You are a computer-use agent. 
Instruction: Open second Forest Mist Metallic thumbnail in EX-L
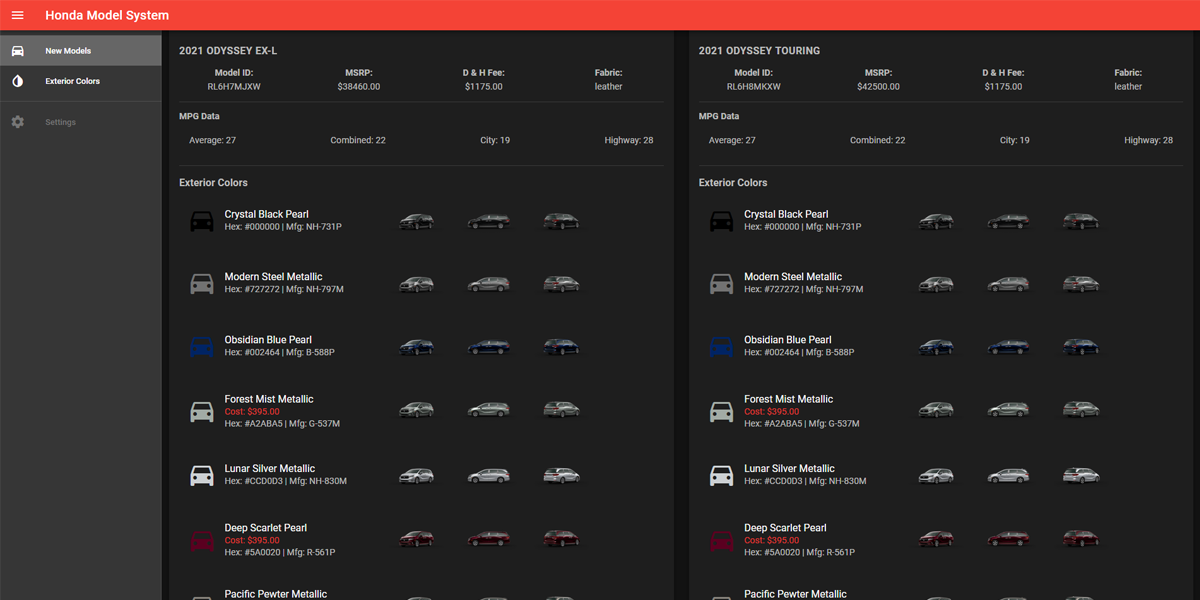[x=489, y=409]
